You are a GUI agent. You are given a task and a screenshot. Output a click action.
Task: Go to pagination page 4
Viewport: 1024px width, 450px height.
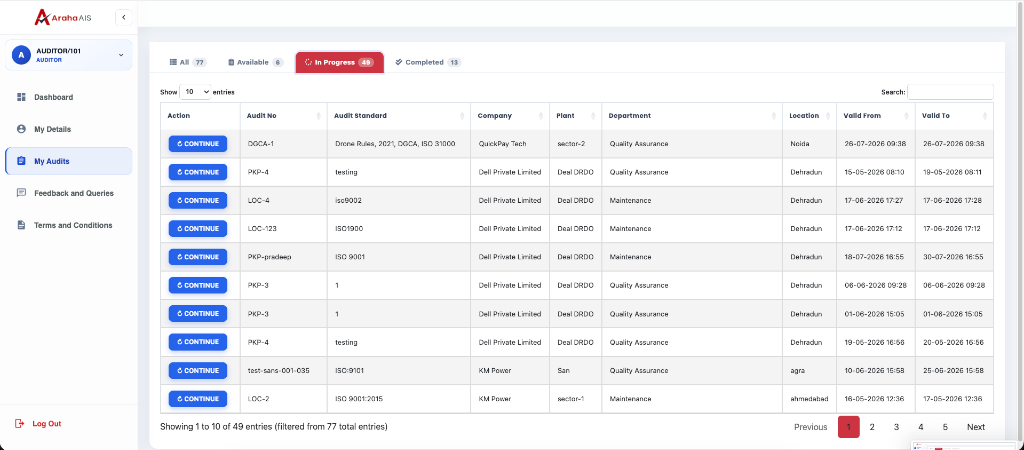point(921,427)
